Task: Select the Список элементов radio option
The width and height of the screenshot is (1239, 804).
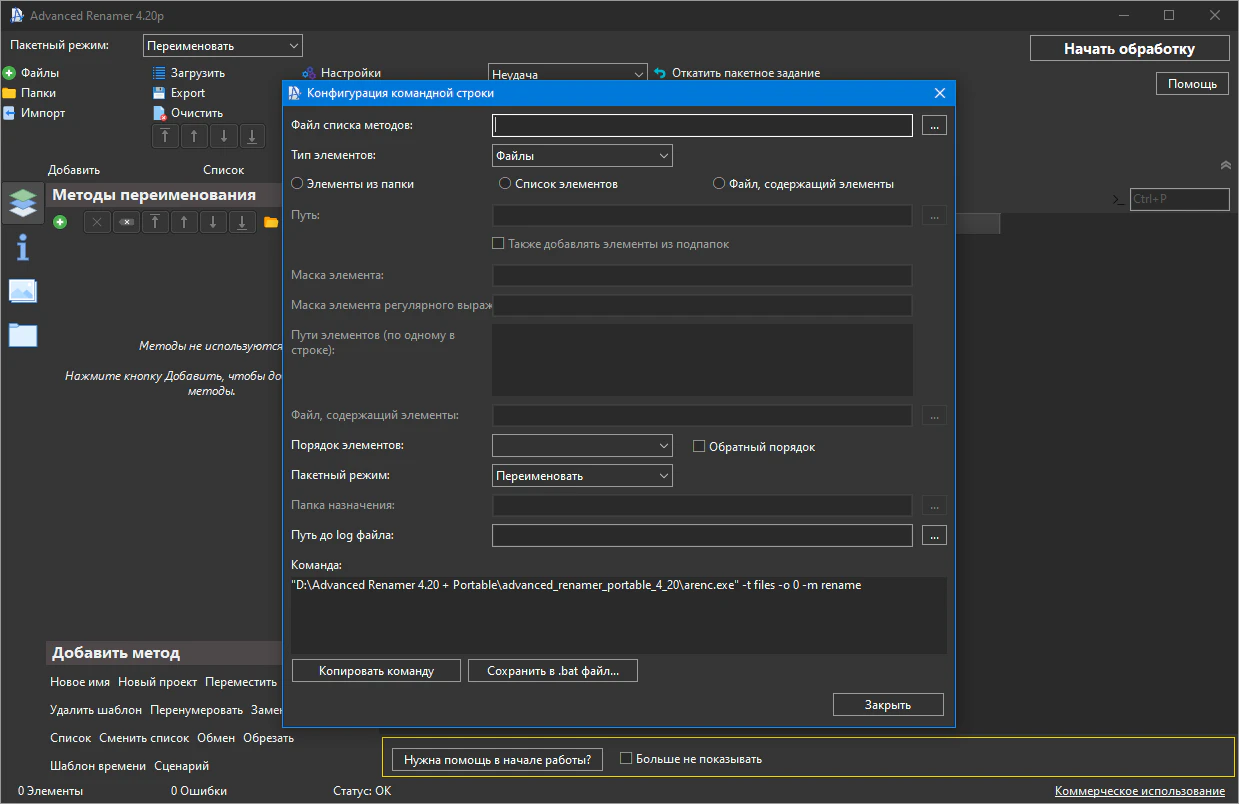Action: coord(505,184)
